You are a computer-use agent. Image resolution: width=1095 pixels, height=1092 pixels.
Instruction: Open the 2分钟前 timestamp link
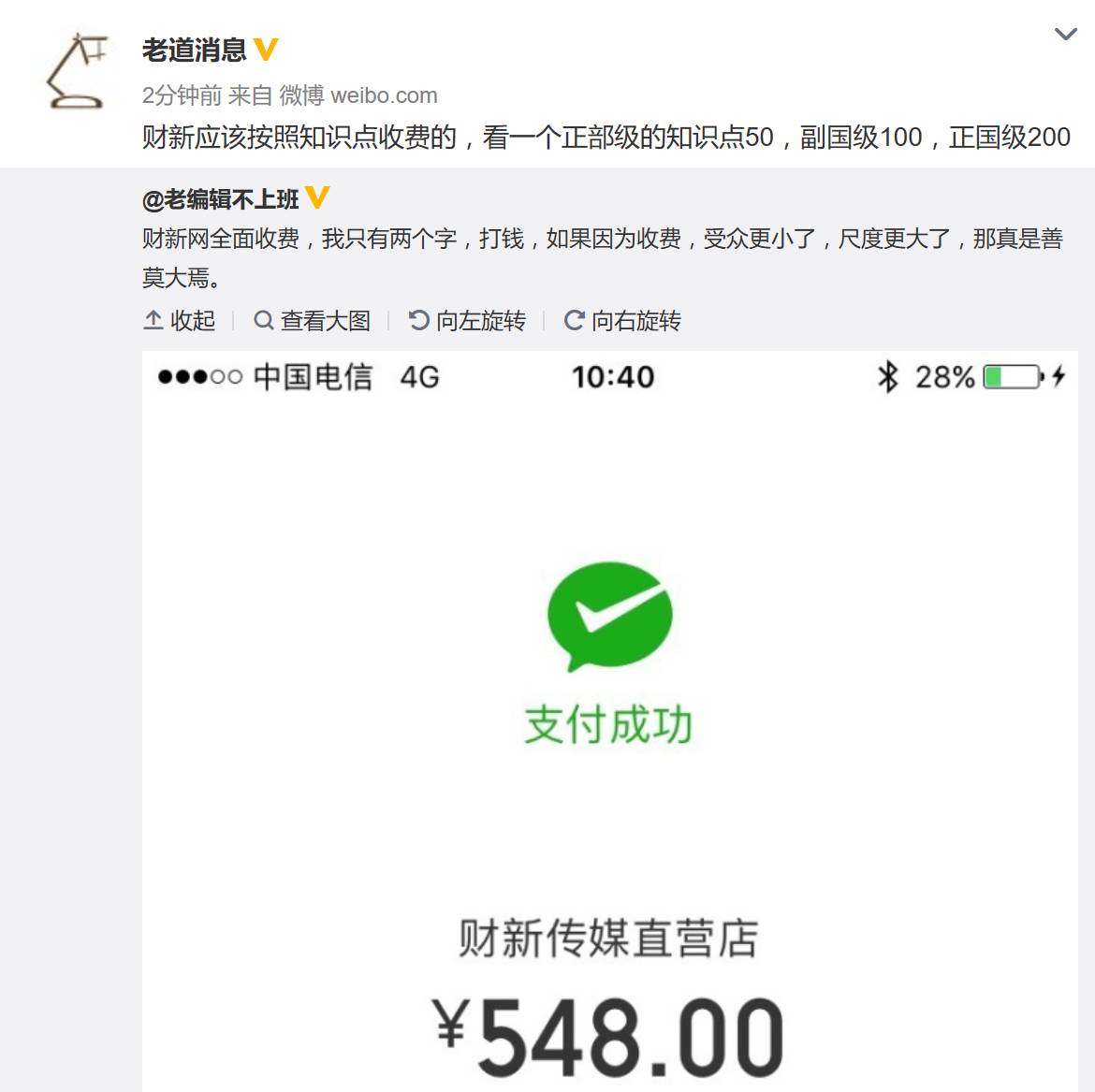click(182, 95)
